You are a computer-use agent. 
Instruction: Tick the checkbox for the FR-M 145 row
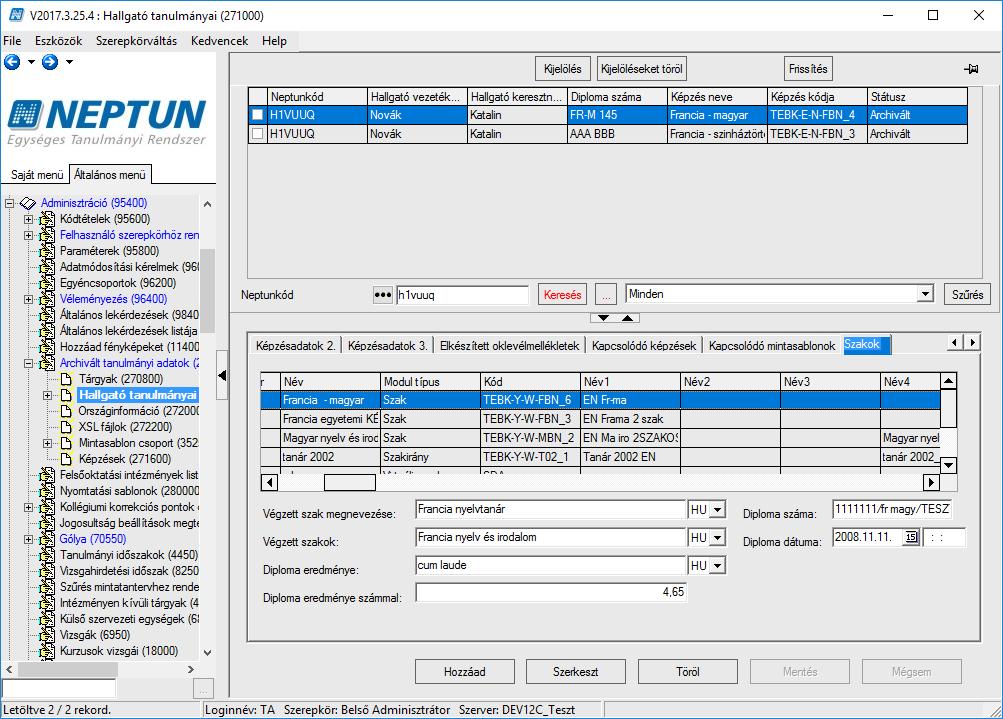(x=257, y=115)
